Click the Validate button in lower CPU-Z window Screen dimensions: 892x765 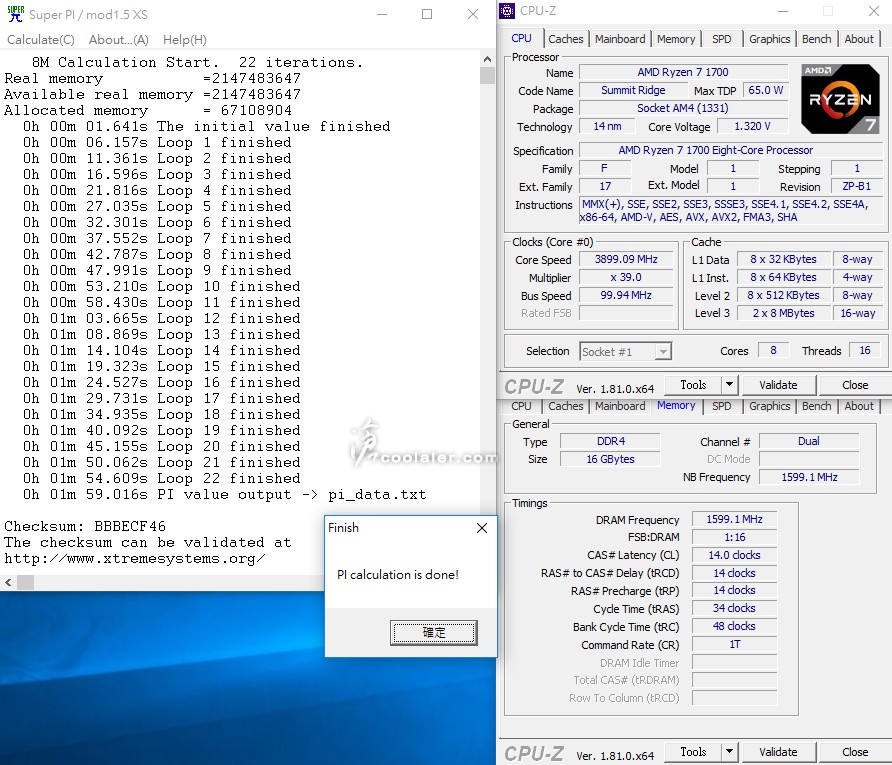click(778, 752)
